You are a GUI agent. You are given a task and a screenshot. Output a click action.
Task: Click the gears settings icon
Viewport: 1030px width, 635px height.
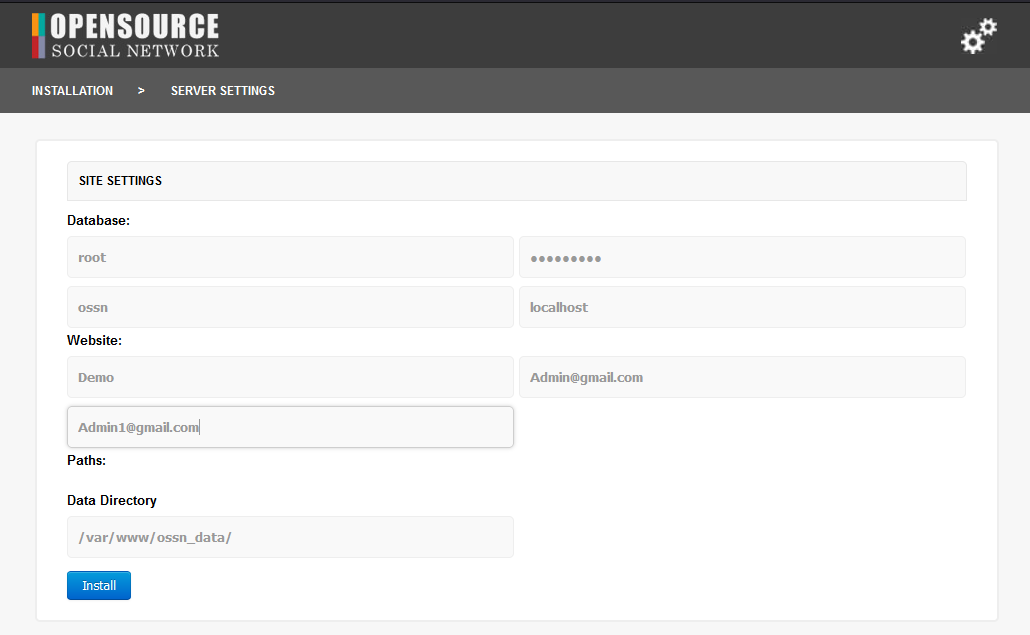[978, 36]
